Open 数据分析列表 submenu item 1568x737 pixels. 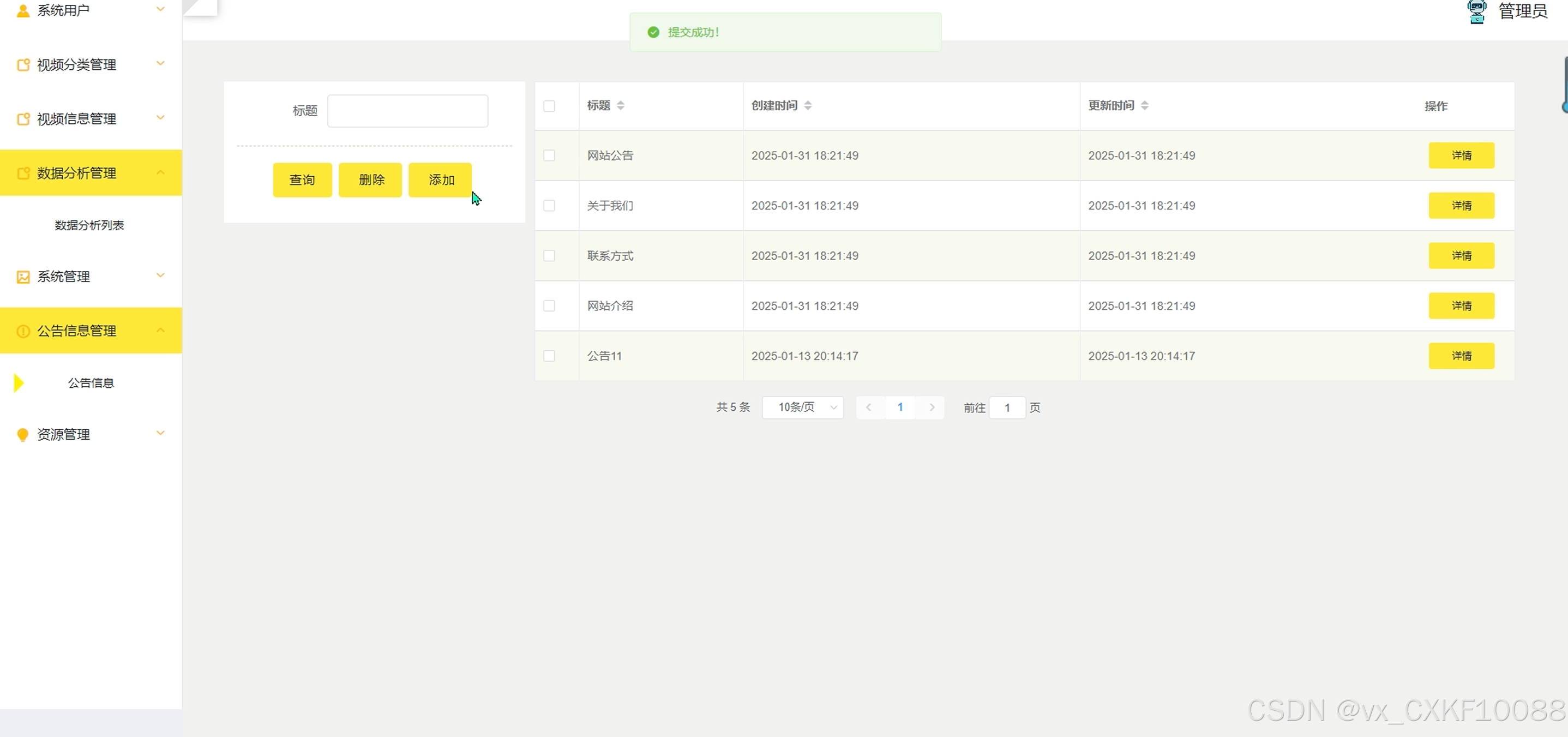89,225
